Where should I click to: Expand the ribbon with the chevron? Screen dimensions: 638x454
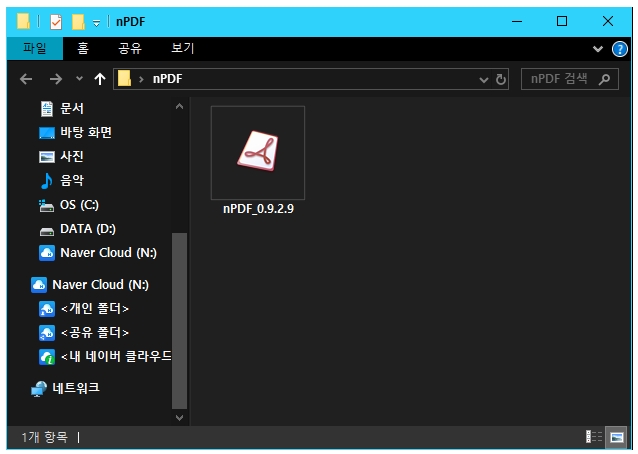597,49
